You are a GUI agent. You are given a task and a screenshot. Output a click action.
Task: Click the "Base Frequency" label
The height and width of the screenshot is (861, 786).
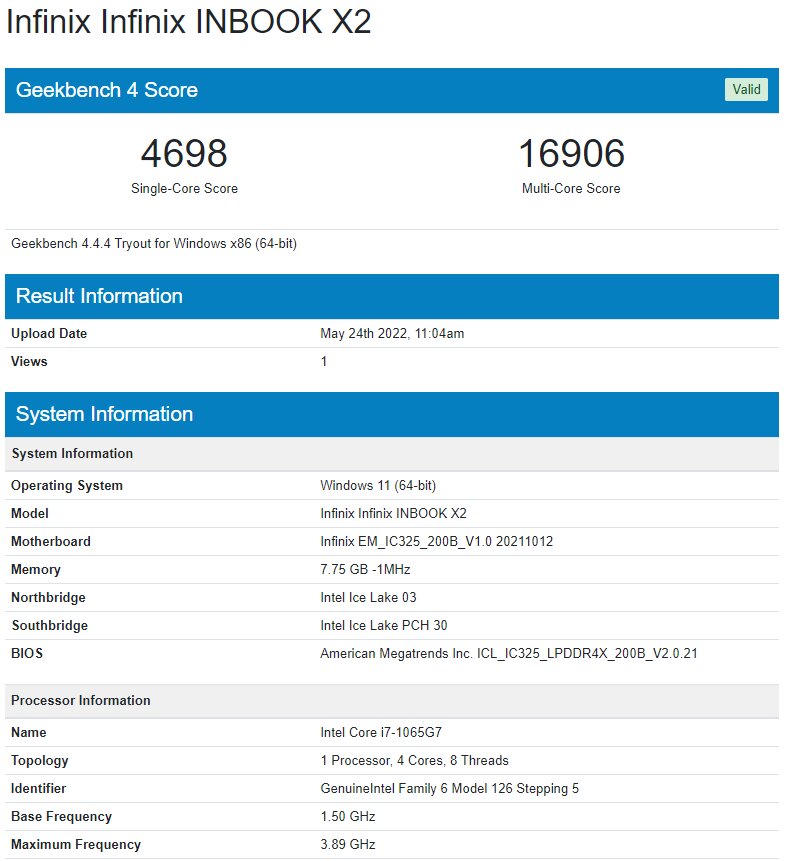(61, 817)
